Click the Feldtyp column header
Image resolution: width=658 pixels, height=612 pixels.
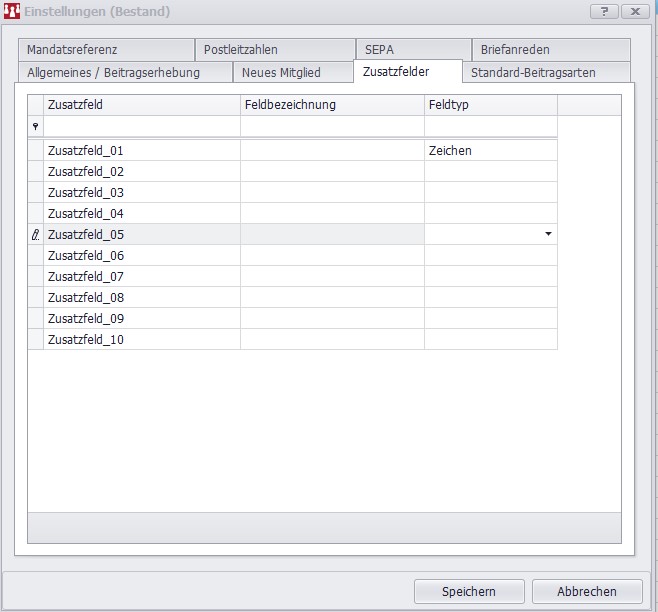tap(490, 105)
